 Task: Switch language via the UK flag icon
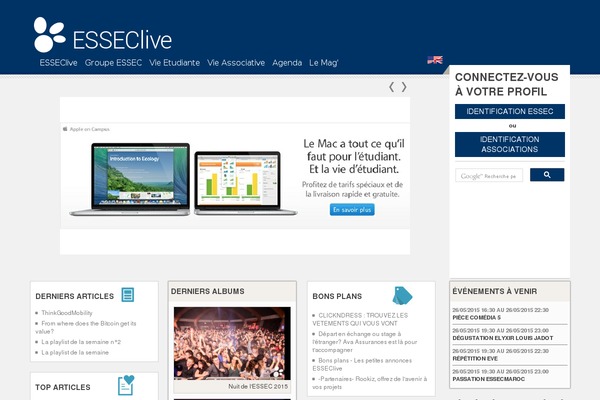(x=435, y=60)
